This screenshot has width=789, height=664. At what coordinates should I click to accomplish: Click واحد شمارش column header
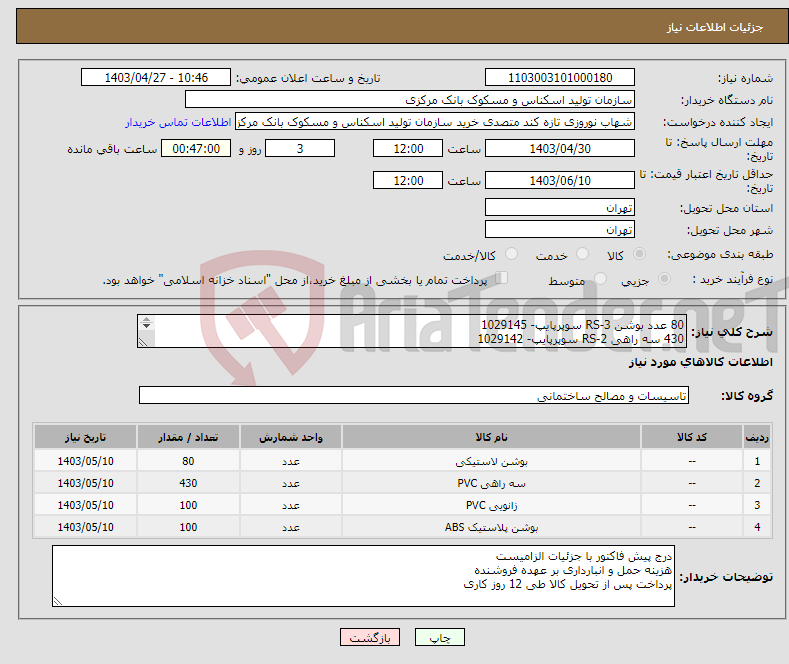(x=290, y=437)
